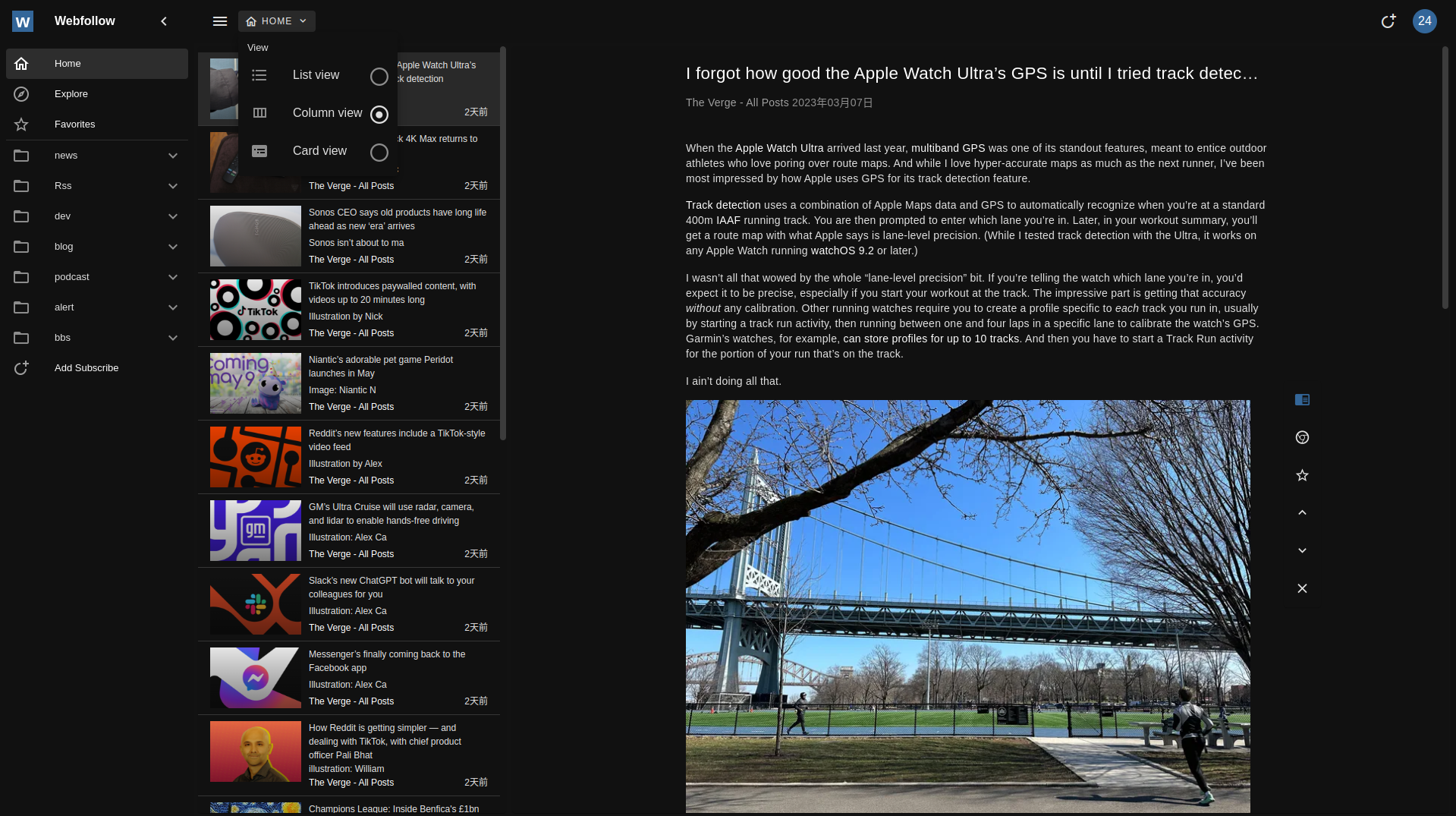Click the List view lines icon
Image resolution: width=1456 pixels, height=816 pixels.
(259, 75)
